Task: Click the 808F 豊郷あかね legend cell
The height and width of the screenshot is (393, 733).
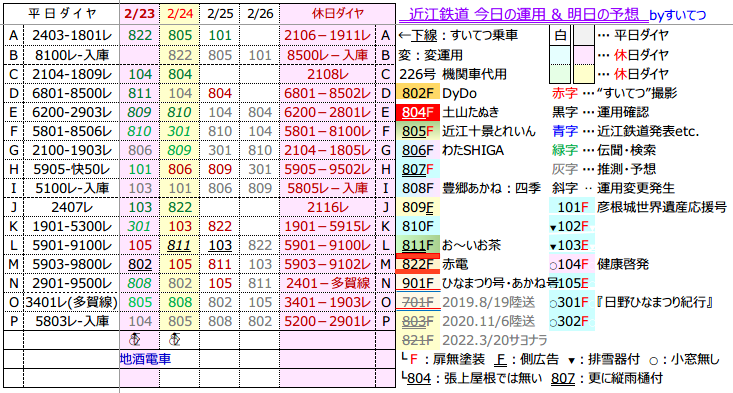Action: click(418, 188)
